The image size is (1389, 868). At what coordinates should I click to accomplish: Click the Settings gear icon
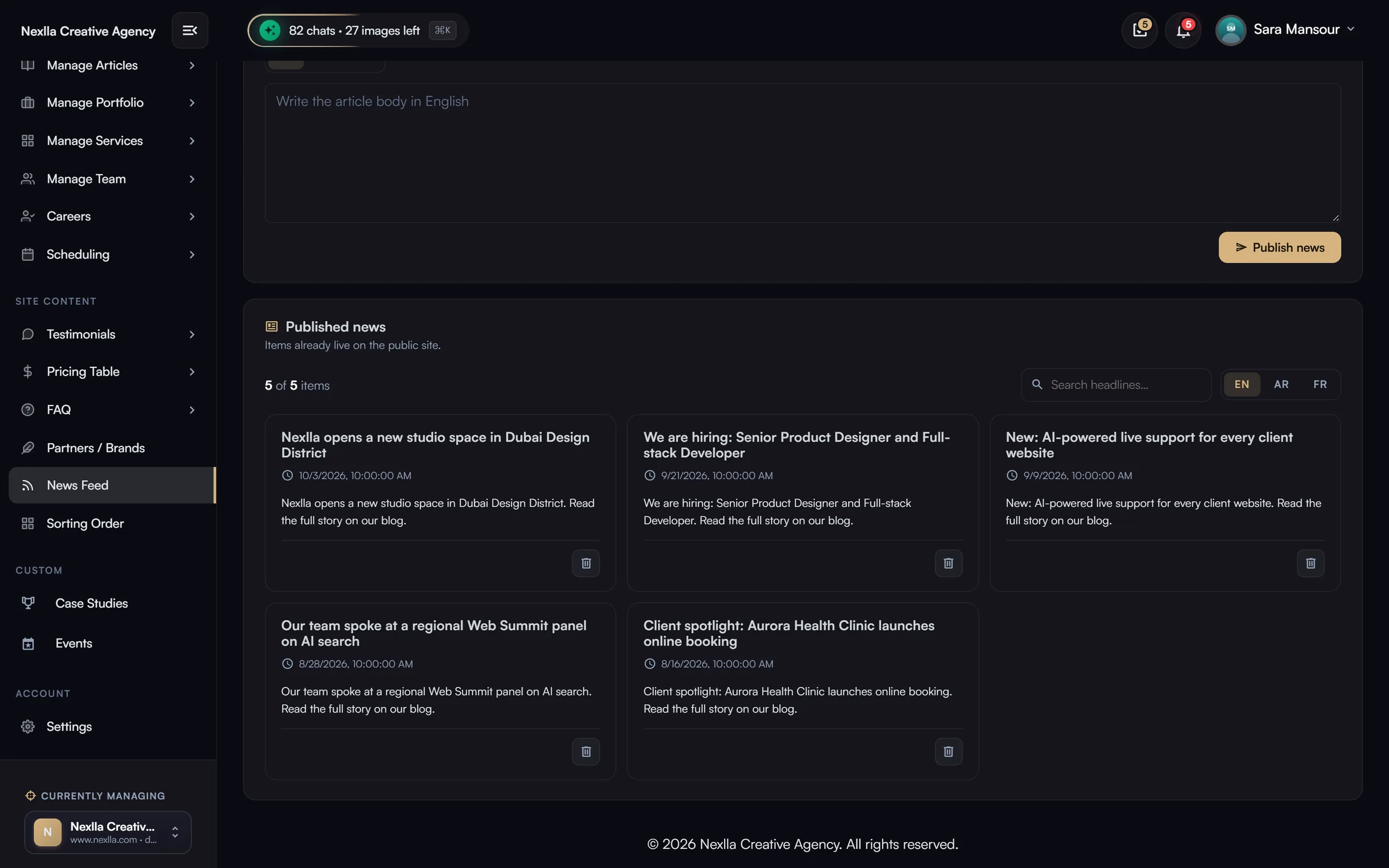coord(28,726)
